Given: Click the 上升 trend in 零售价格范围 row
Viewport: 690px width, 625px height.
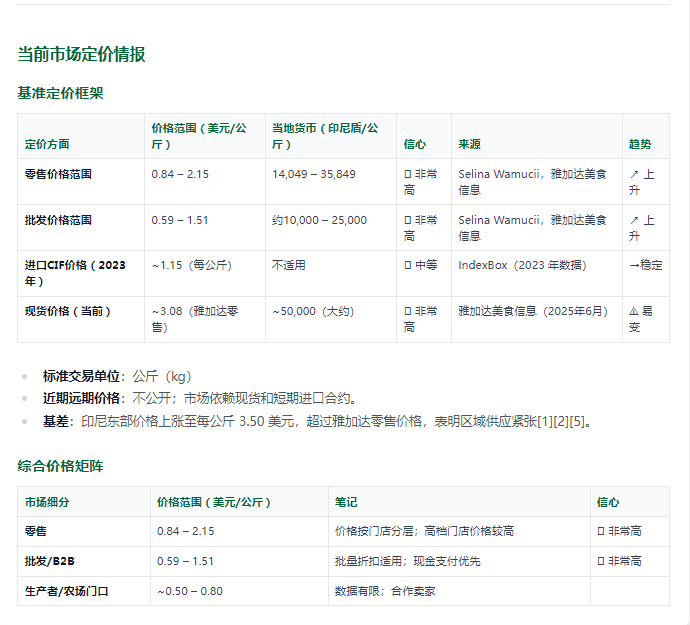Looking at the screenshot, I should pyautogui.click(x=642, y=182).
